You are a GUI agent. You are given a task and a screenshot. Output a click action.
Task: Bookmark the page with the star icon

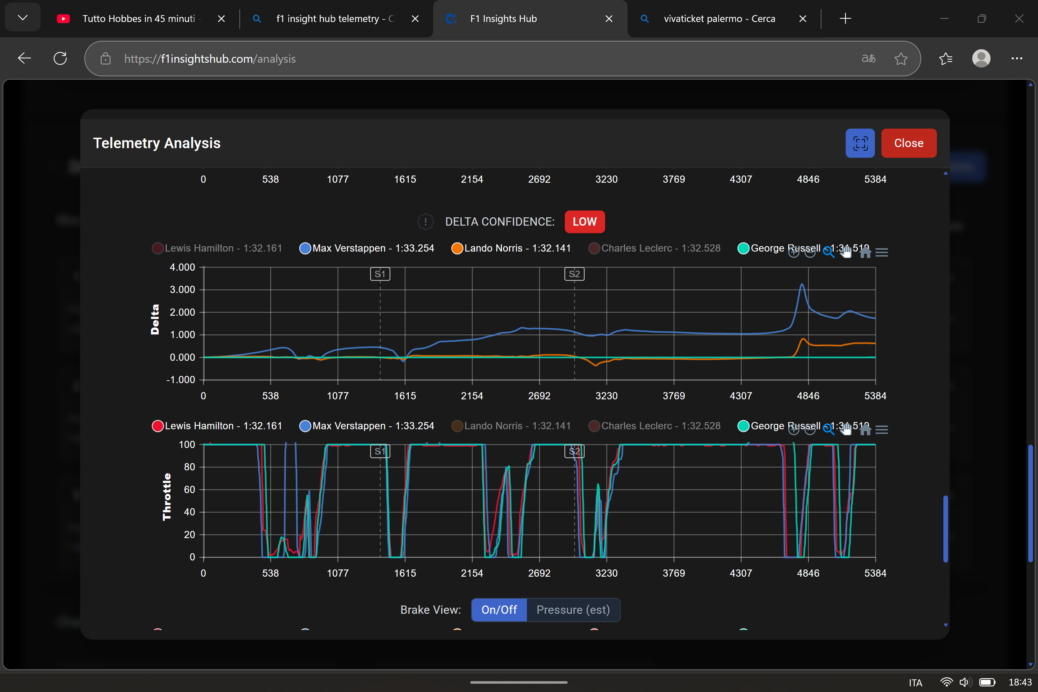coord(901,59)
